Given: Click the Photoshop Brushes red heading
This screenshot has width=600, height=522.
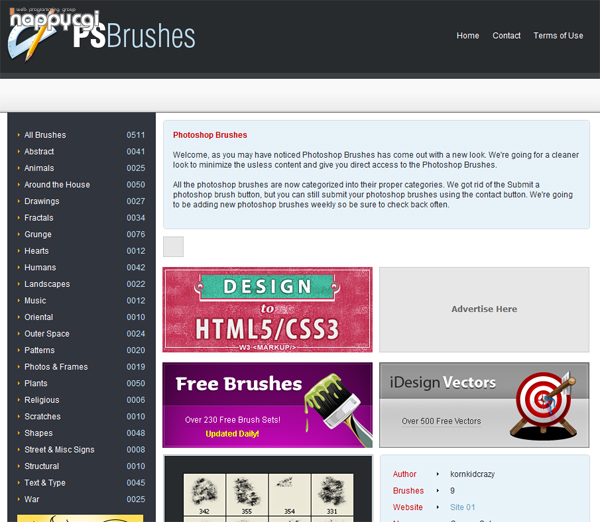Looking at the screenshot, I should coord(210,135).
